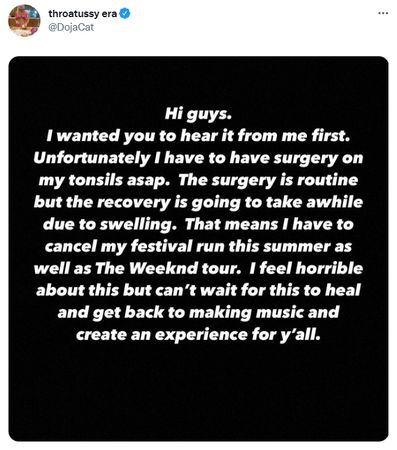Viewport: 397px width, 450px height.
Task: Open the attached black statement image
Action: [198, 249]
